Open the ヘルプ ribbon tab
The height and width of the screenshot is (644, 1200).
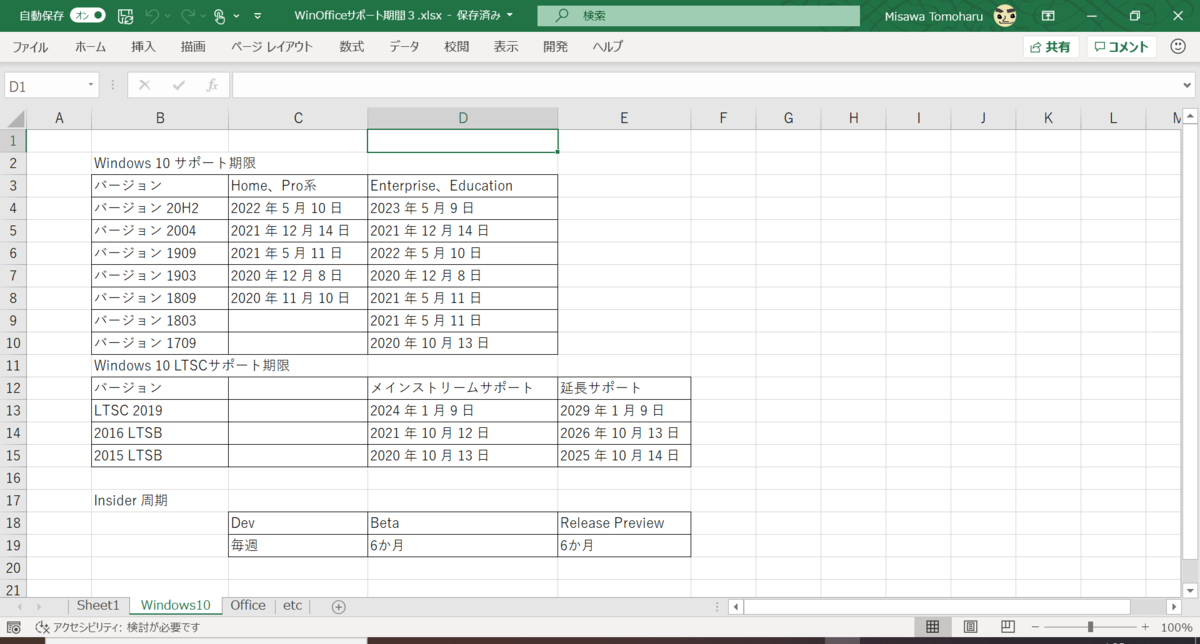pos(608,47)
